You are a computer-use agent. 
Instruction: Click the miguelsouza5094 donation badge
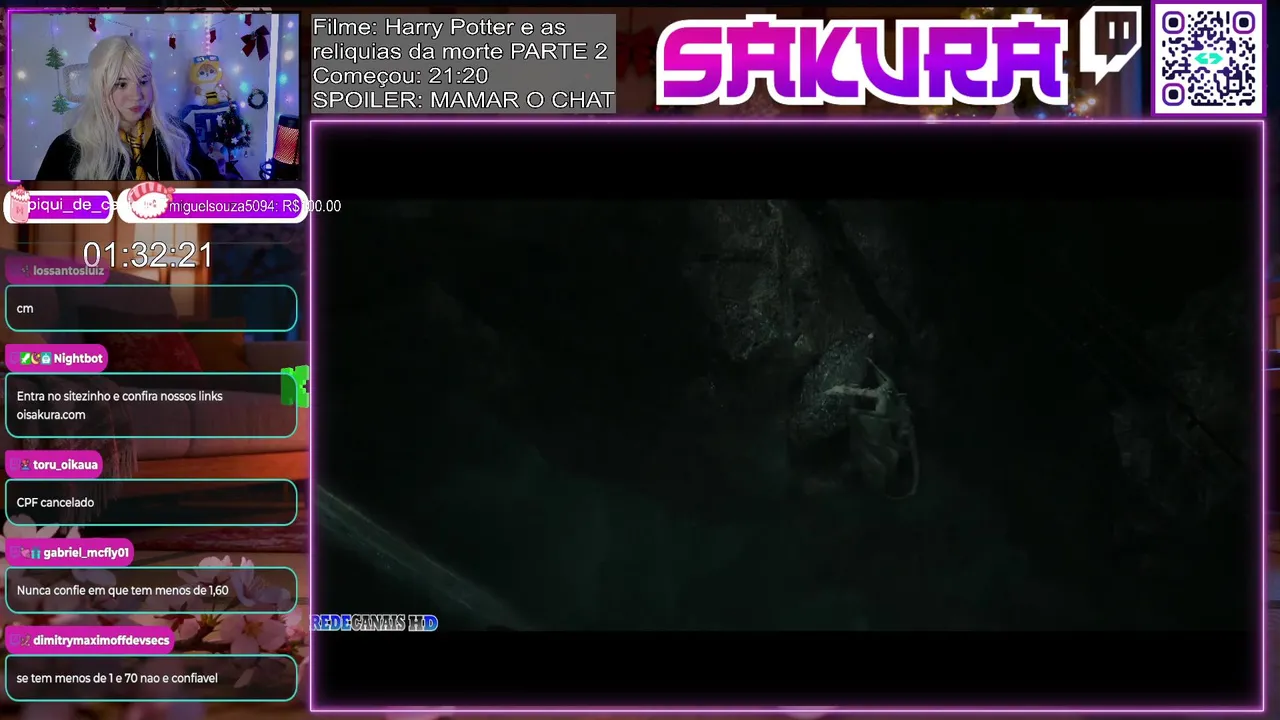point(214,205)
